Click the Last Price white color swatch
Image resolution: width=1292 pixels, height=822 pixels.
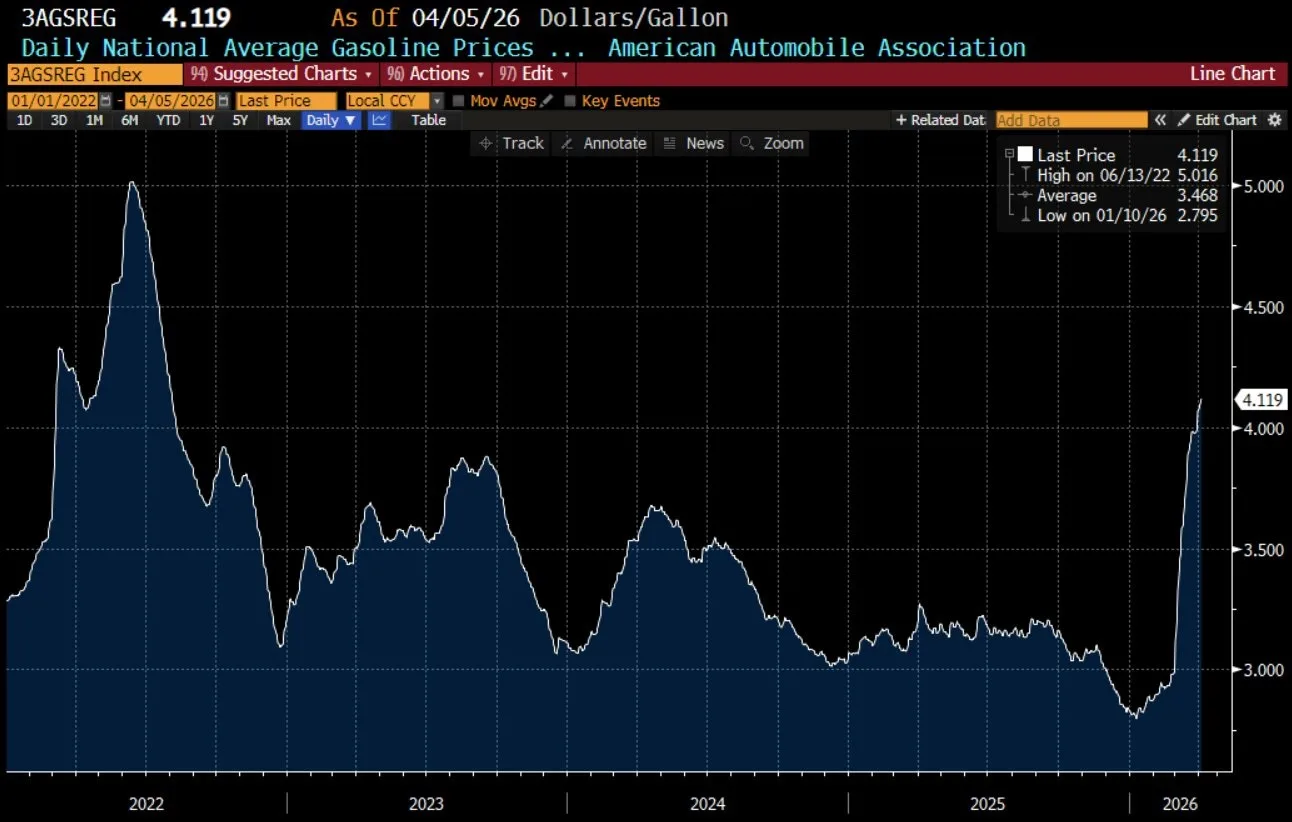(1025, 154)
